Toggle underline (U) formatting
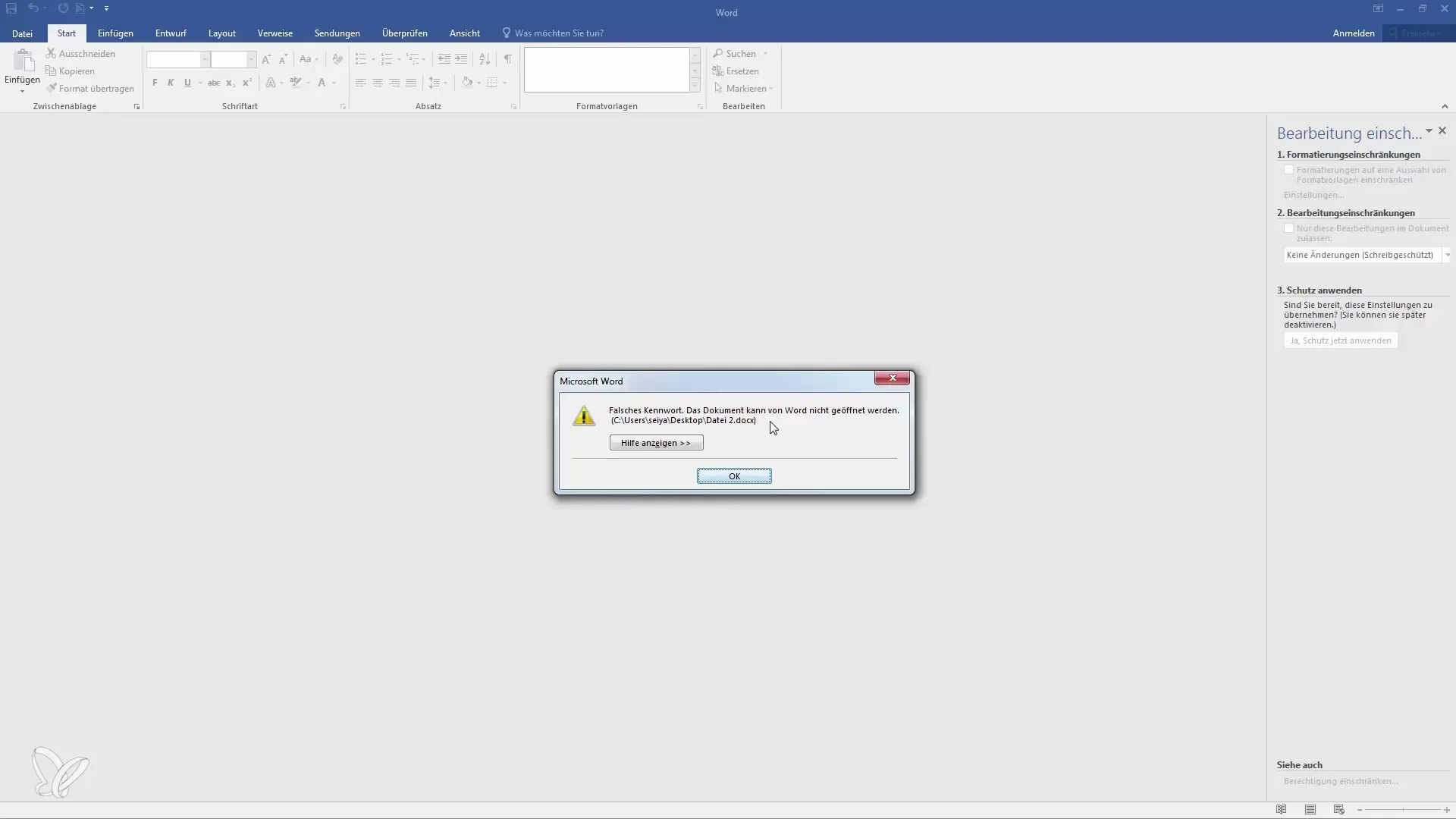This screenshot has height=819, width=1456. click(x=187, y=83)
